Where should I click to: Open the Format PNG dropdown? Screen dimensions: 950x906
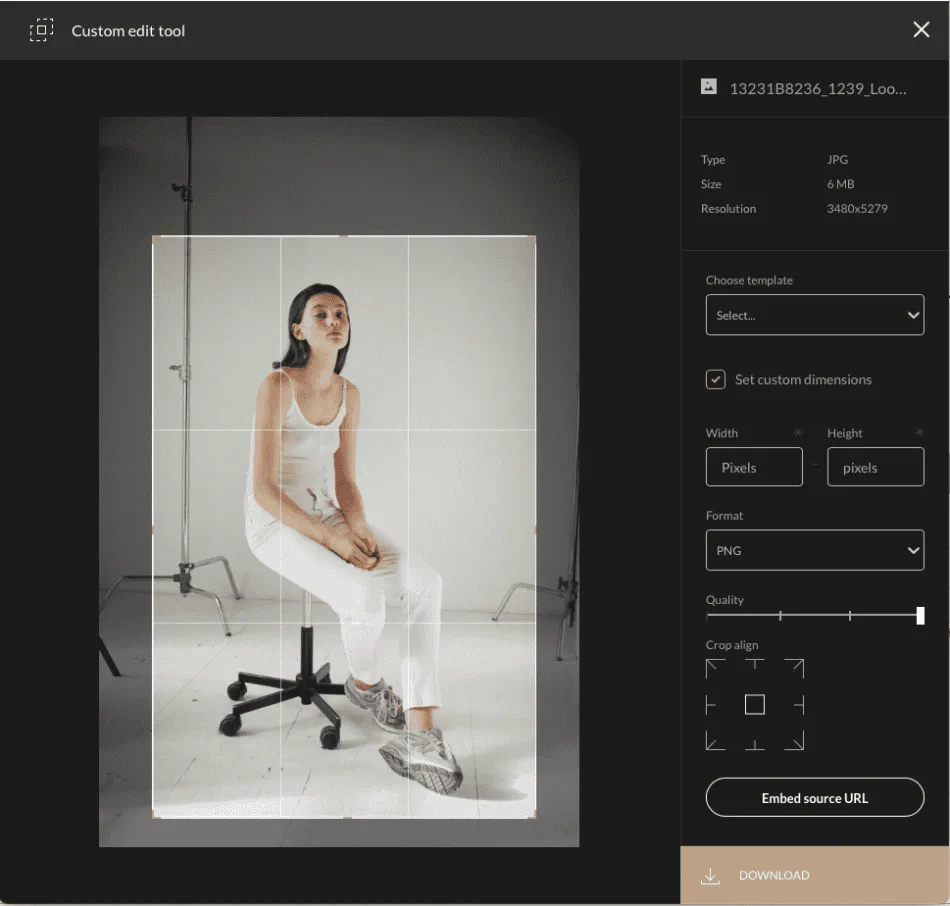(x=815, y=550)
